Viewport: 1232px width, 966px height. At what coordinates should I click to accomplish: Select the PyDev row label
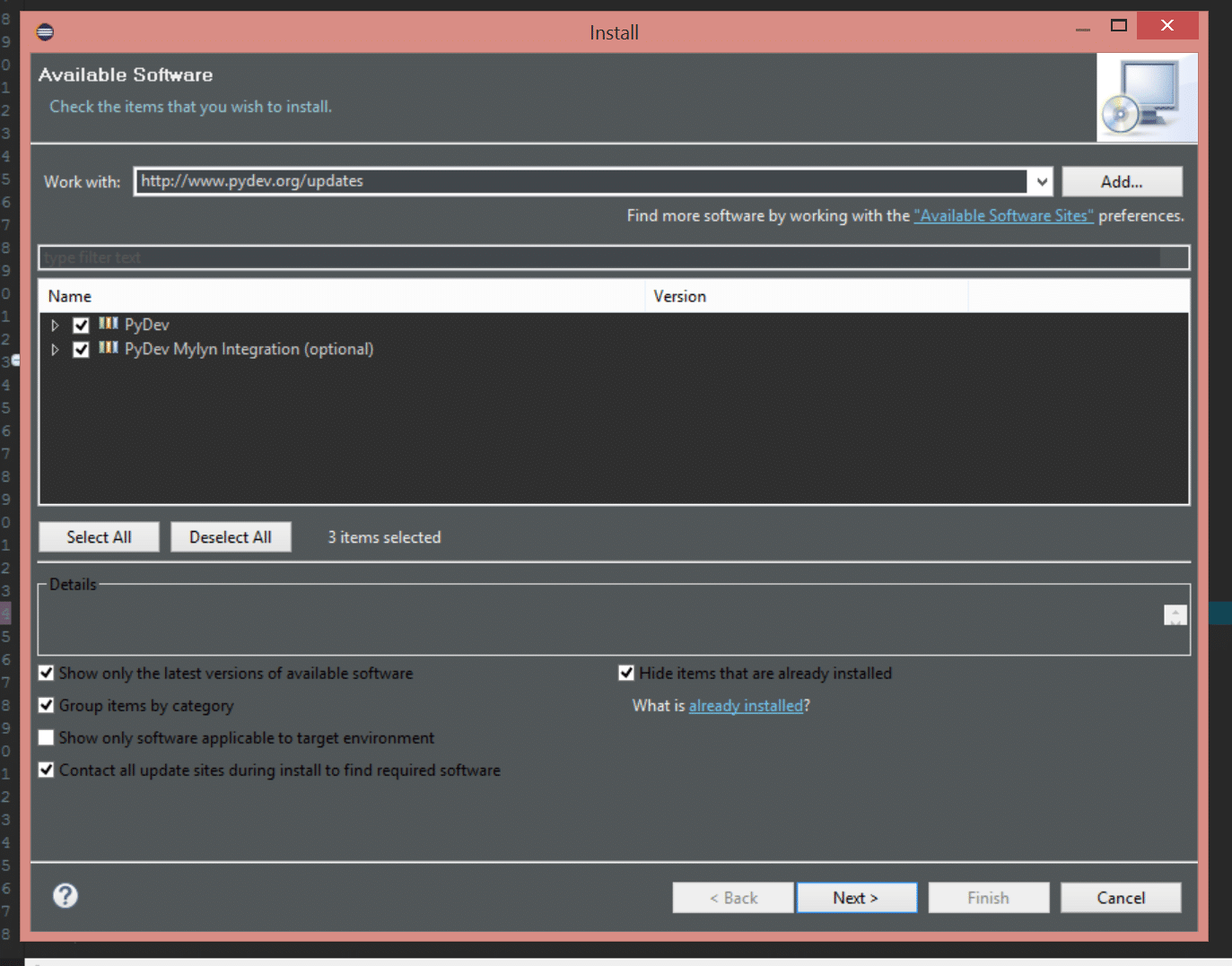pos(147,325)
